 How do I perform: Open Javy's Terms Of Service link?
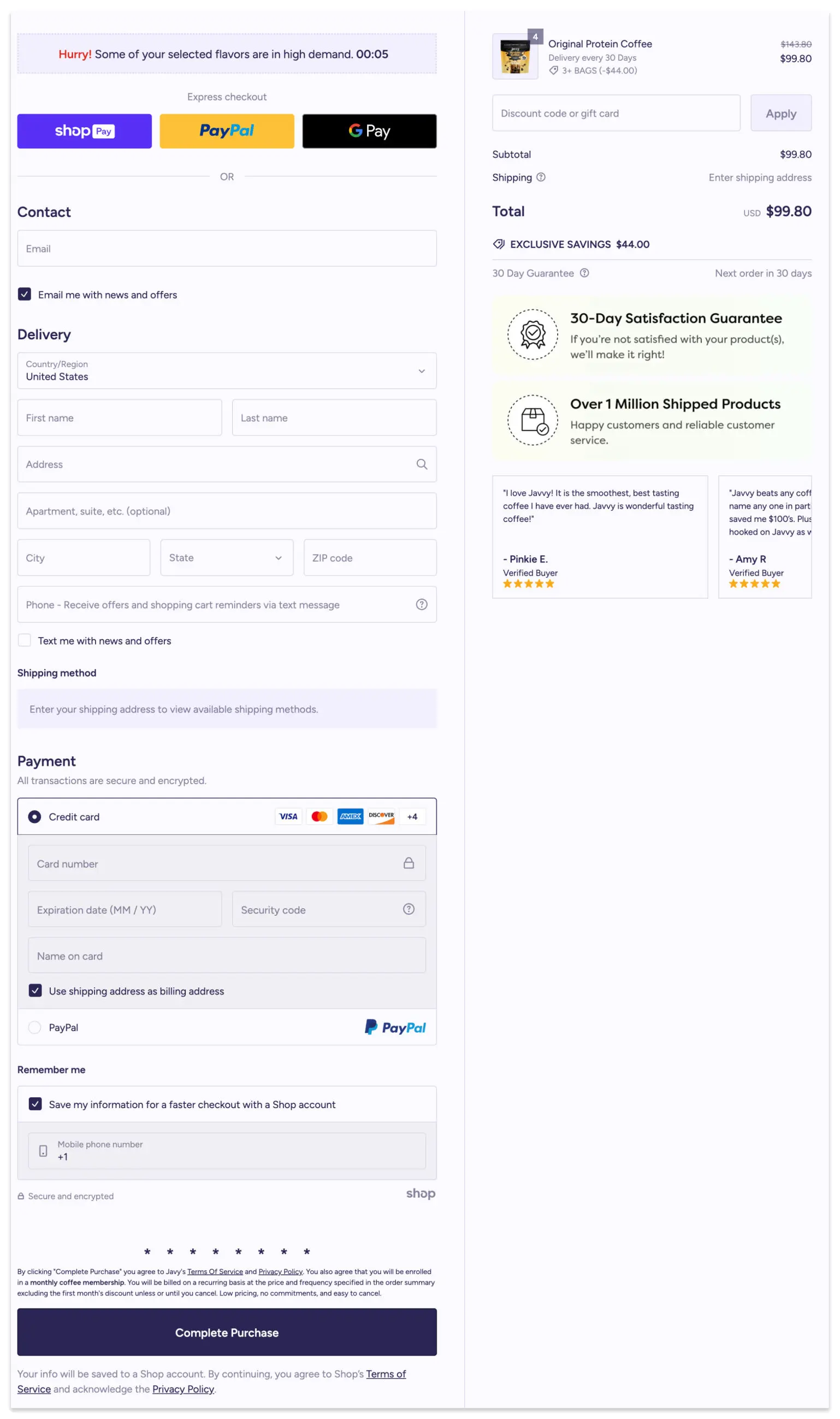coord(215,1272)
